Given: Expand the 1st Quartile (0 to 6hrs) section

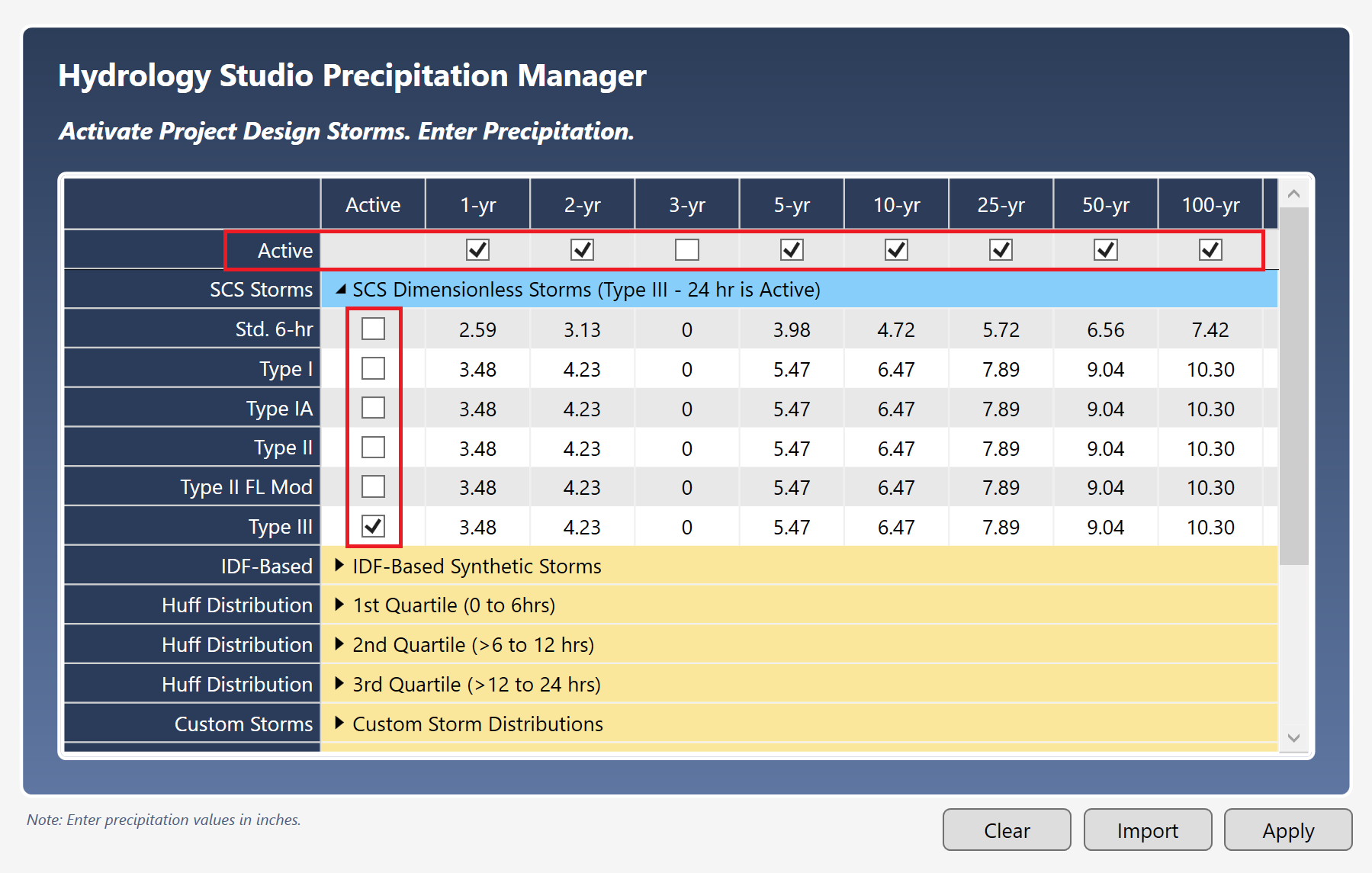Looking at the screenshot, I should 339,605.
